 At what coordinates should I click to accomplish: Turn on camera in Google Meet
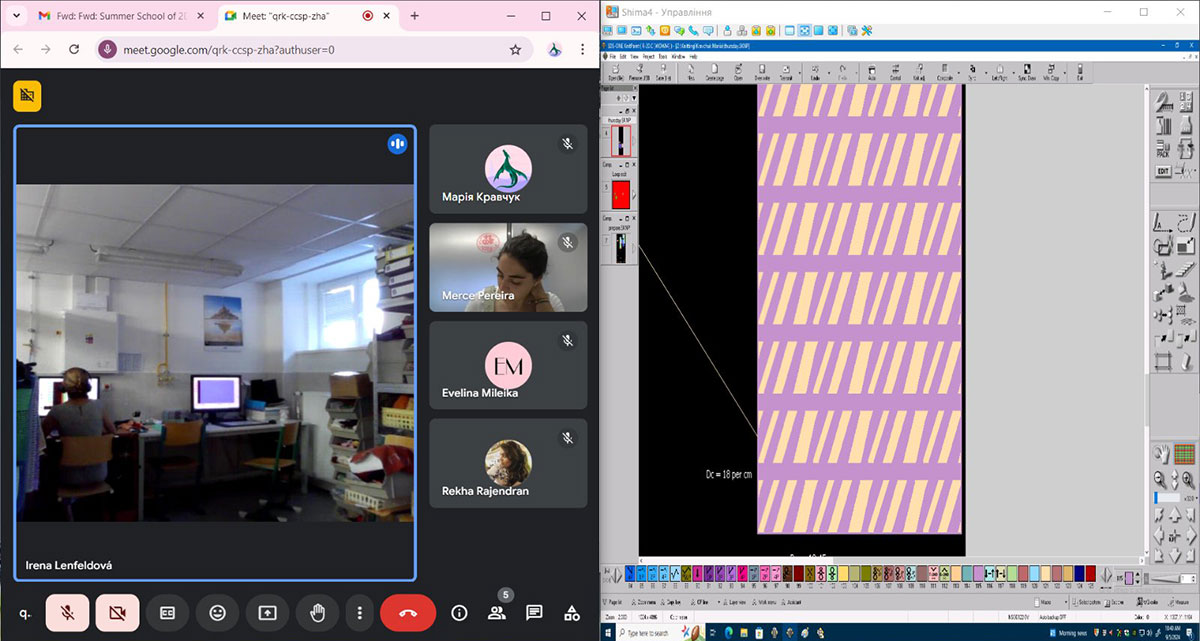coord(117,612)
